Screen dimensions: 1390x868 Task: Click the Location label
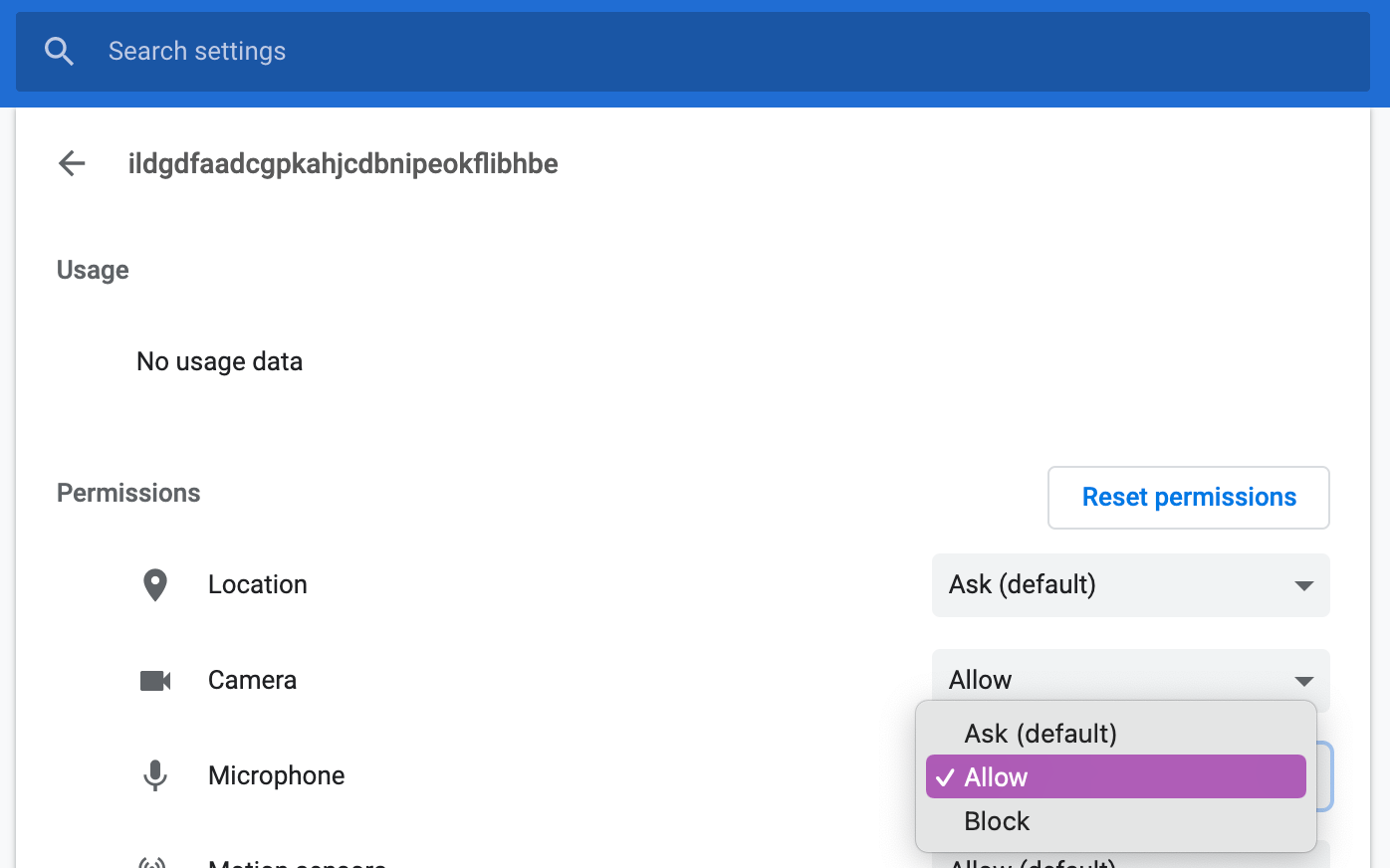click(258, 584)
